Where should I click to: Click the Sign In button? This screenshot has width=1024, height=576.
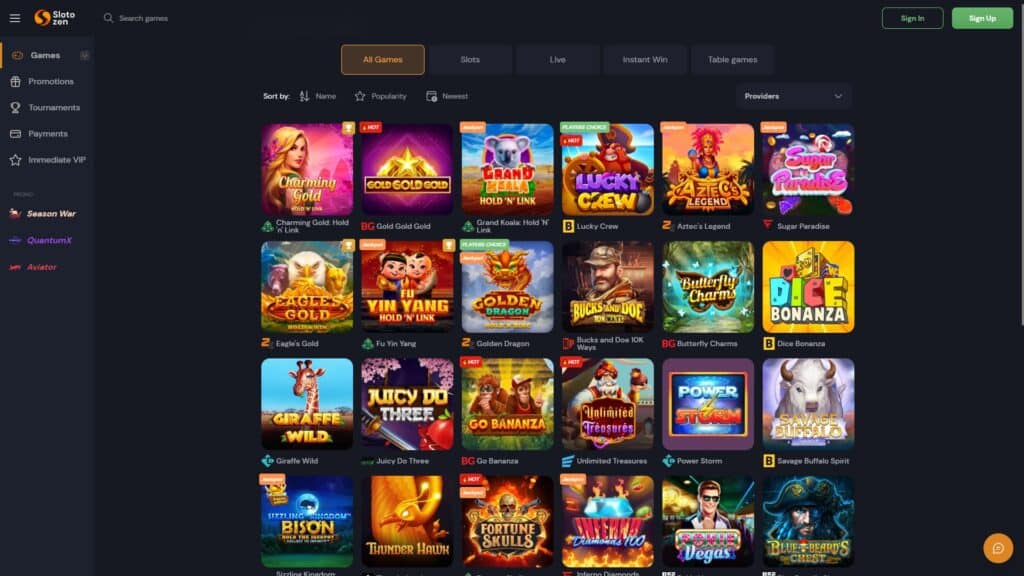coord(912,18)
